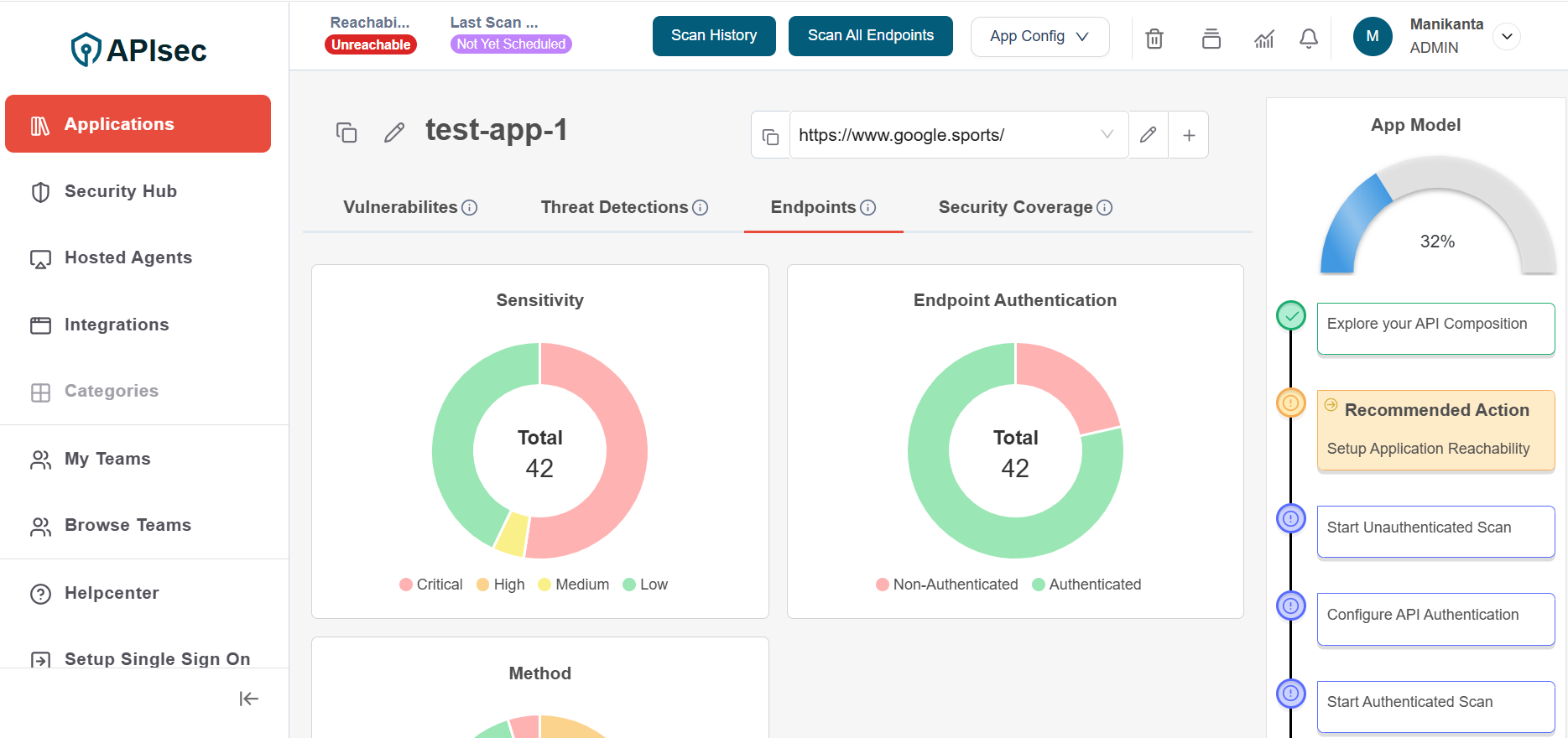Viewport: 1568px width, 738px height.
Task: Toggle the Low legend item in Sensitivity
Action: 644,585
